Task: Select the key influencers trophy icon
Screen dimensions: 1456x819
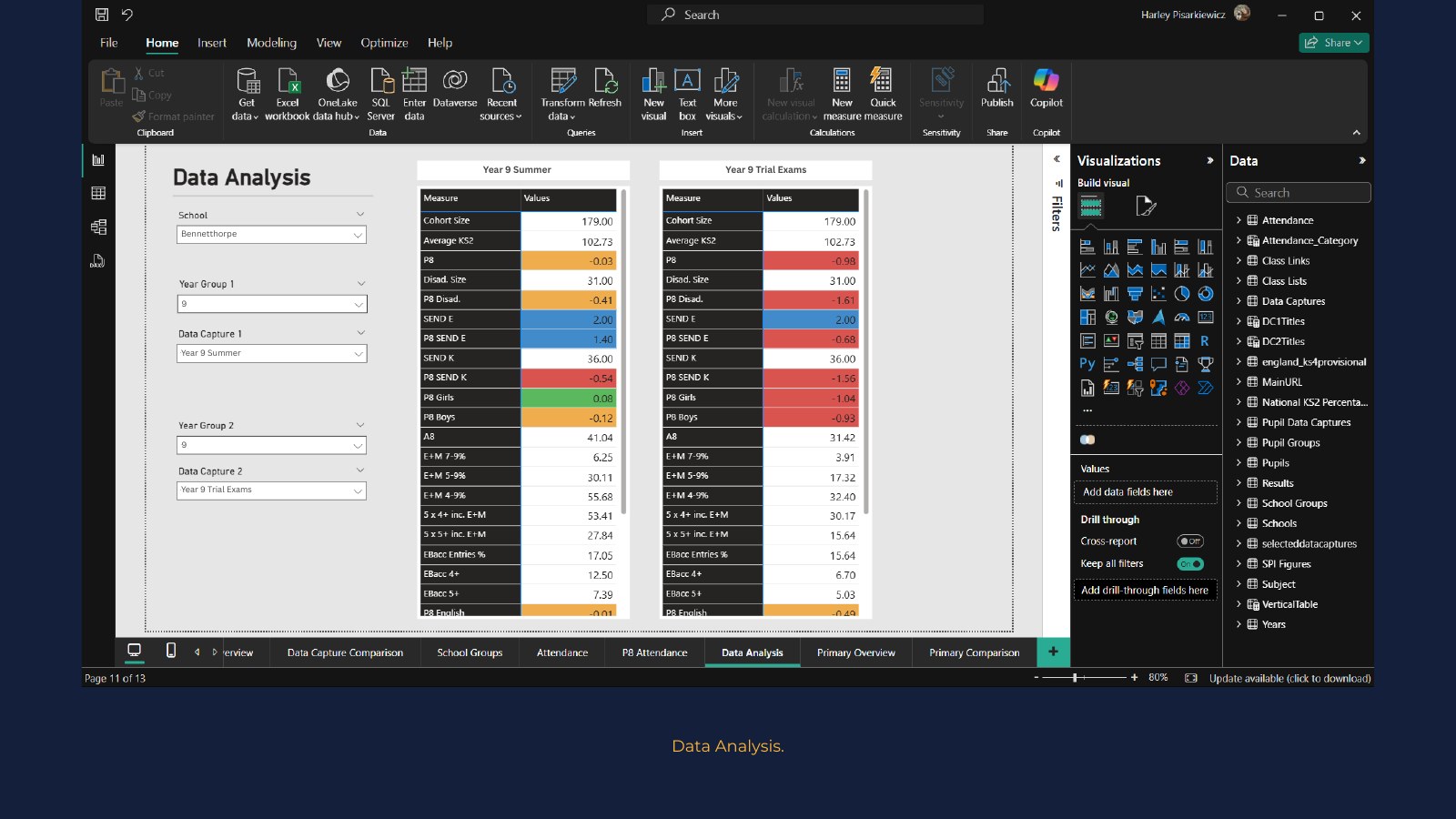Action: pos(1205,364)
